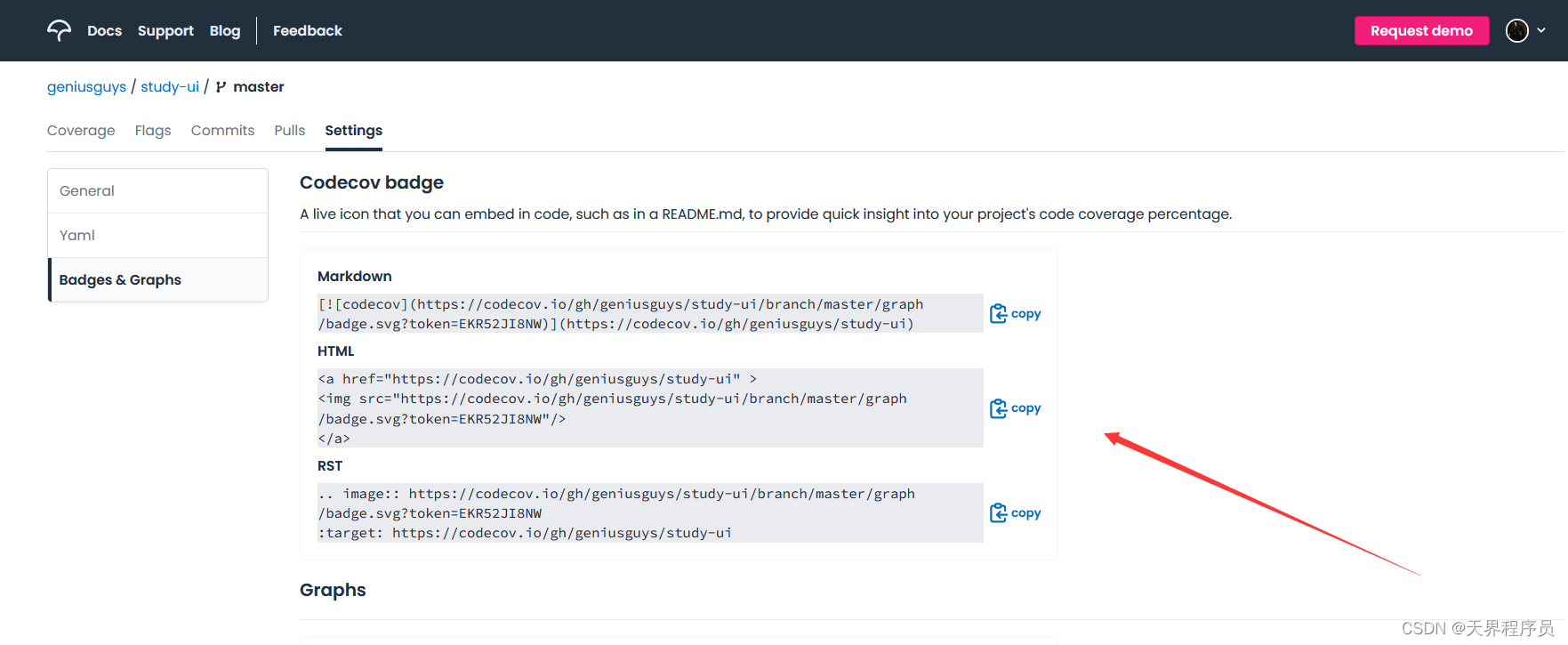
Task: Click the HTML badge code block
Action: click(x=650, y=407)
